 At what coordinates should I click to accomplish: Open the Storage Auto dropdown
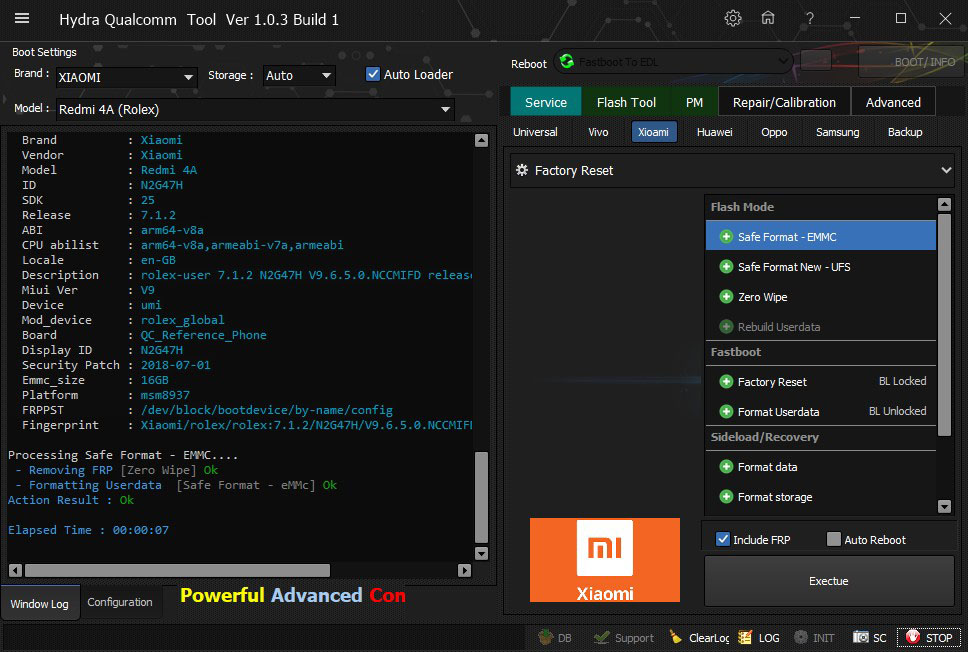[299, 75]
